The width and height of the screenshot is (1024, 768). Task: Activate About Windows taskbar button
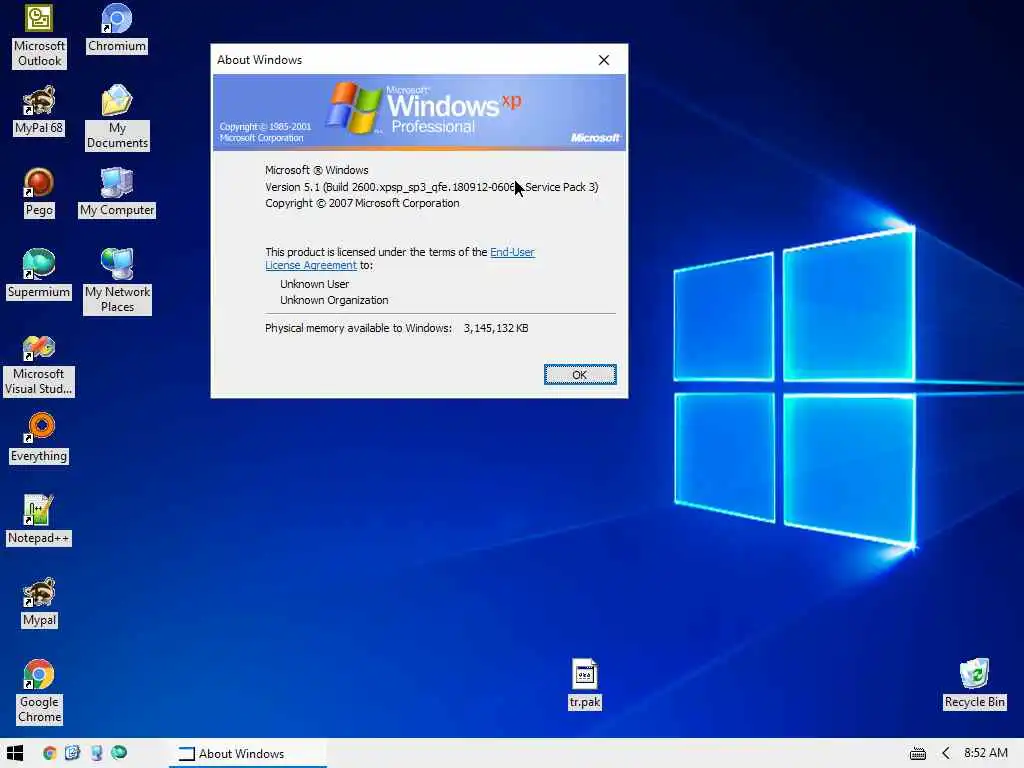(x=248, y=754)
